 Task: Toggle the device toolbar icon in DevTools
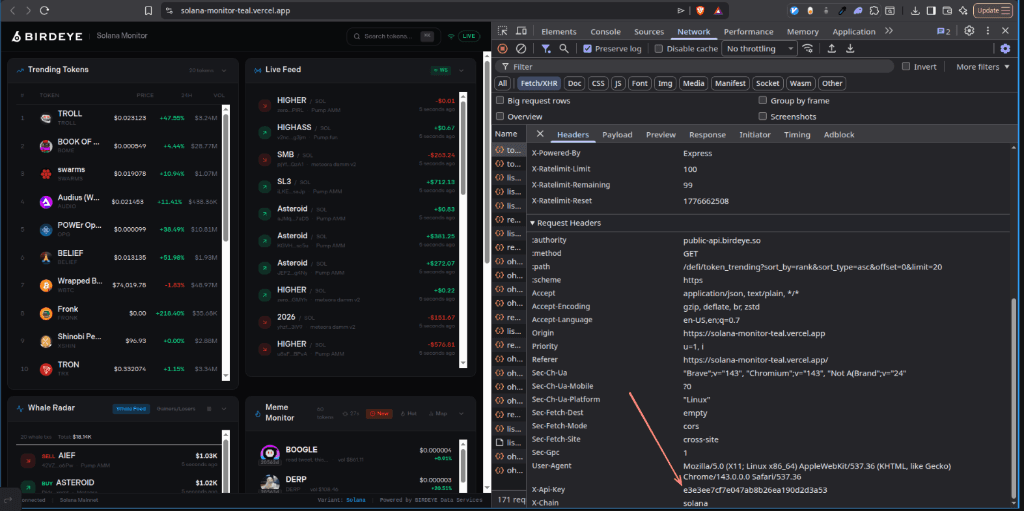[521, 31]
